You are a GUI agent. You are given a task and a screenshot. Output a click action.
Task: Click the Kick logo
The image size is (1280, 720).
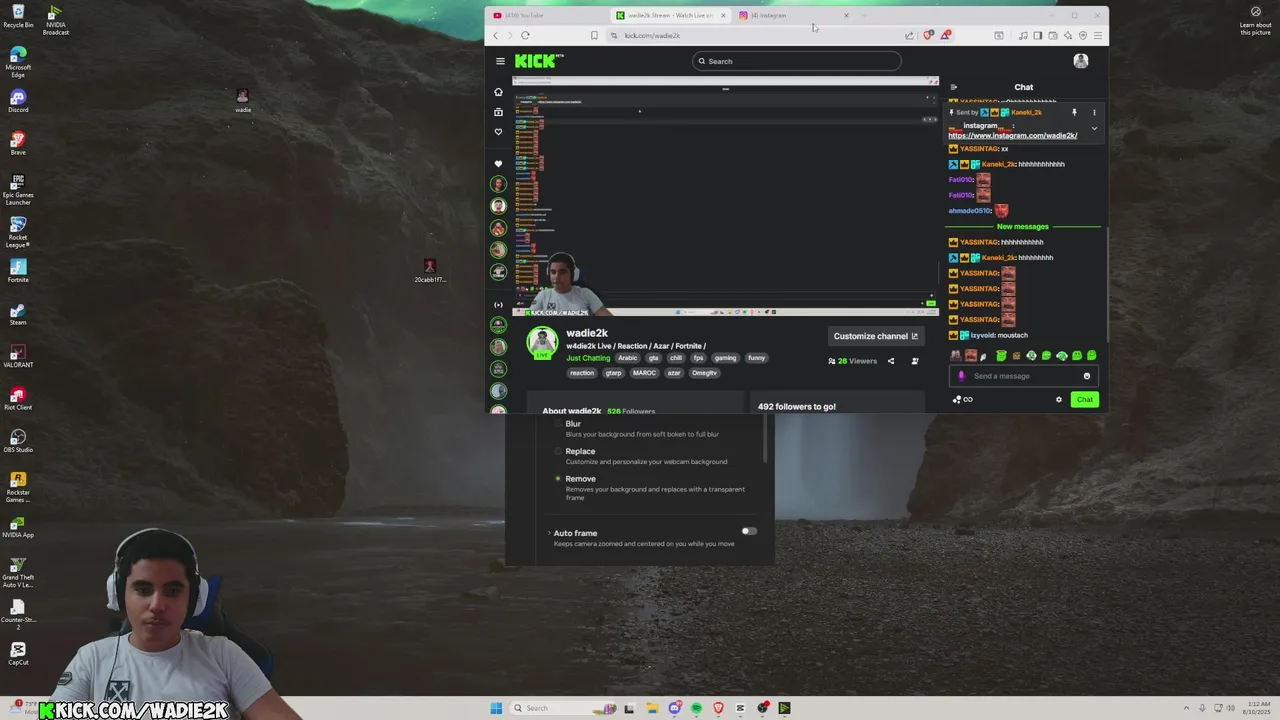537,61
